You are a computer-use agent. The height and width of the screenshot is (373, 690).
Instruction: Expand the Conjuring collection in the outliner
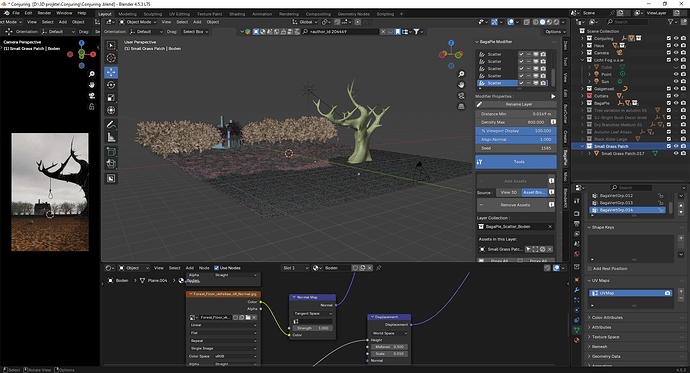coord(582,38)
